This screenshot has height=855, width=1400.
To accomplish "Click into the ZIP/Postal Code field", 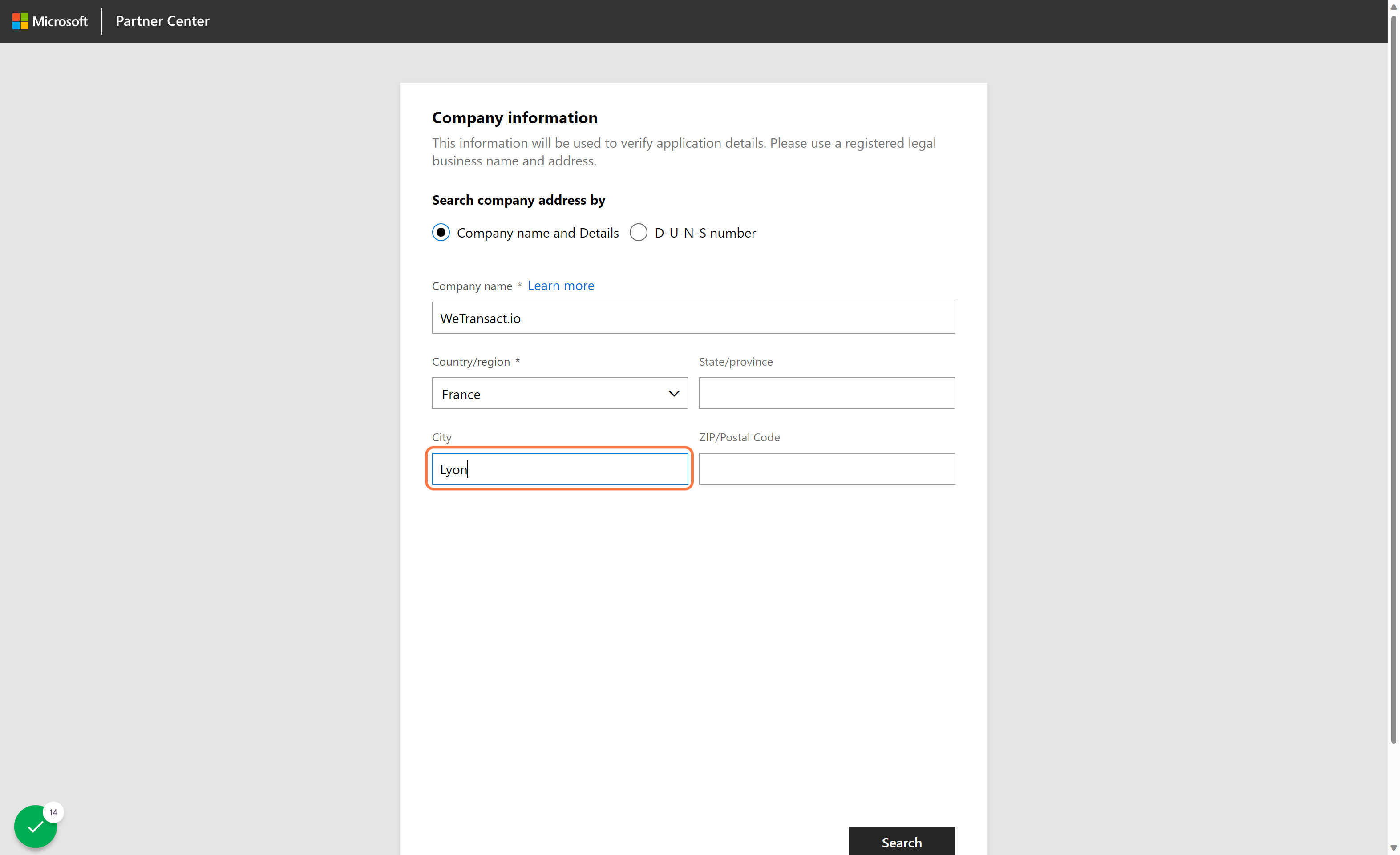I will pyautogui.click(x=827, y=469).
